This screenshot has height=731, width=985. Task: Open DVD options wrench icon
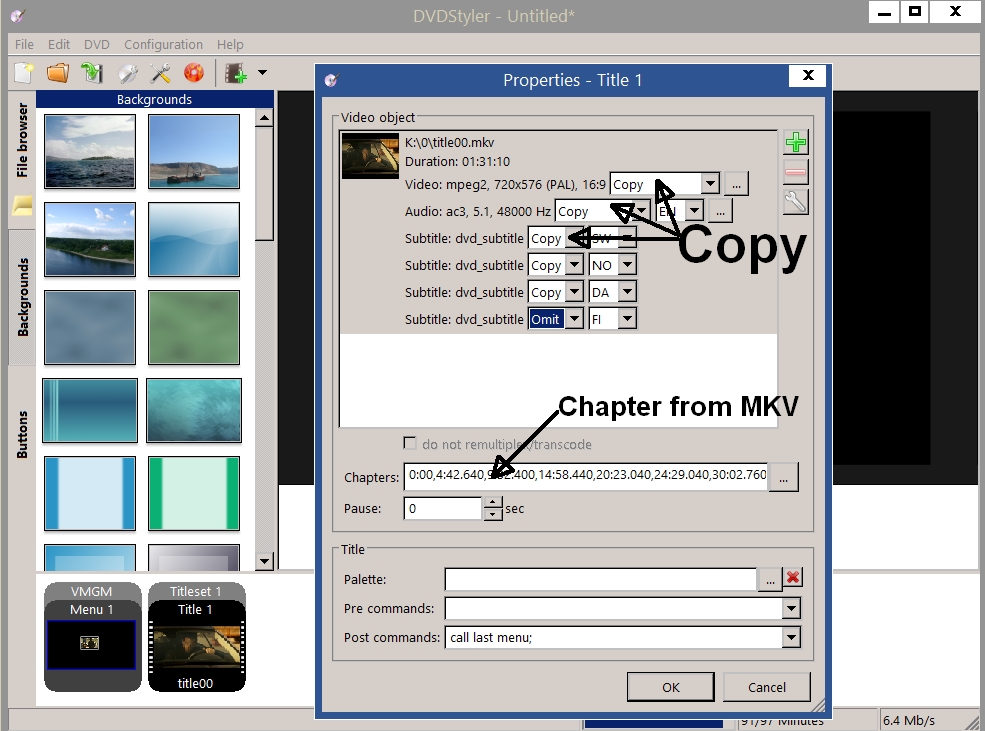coord(128,73)
